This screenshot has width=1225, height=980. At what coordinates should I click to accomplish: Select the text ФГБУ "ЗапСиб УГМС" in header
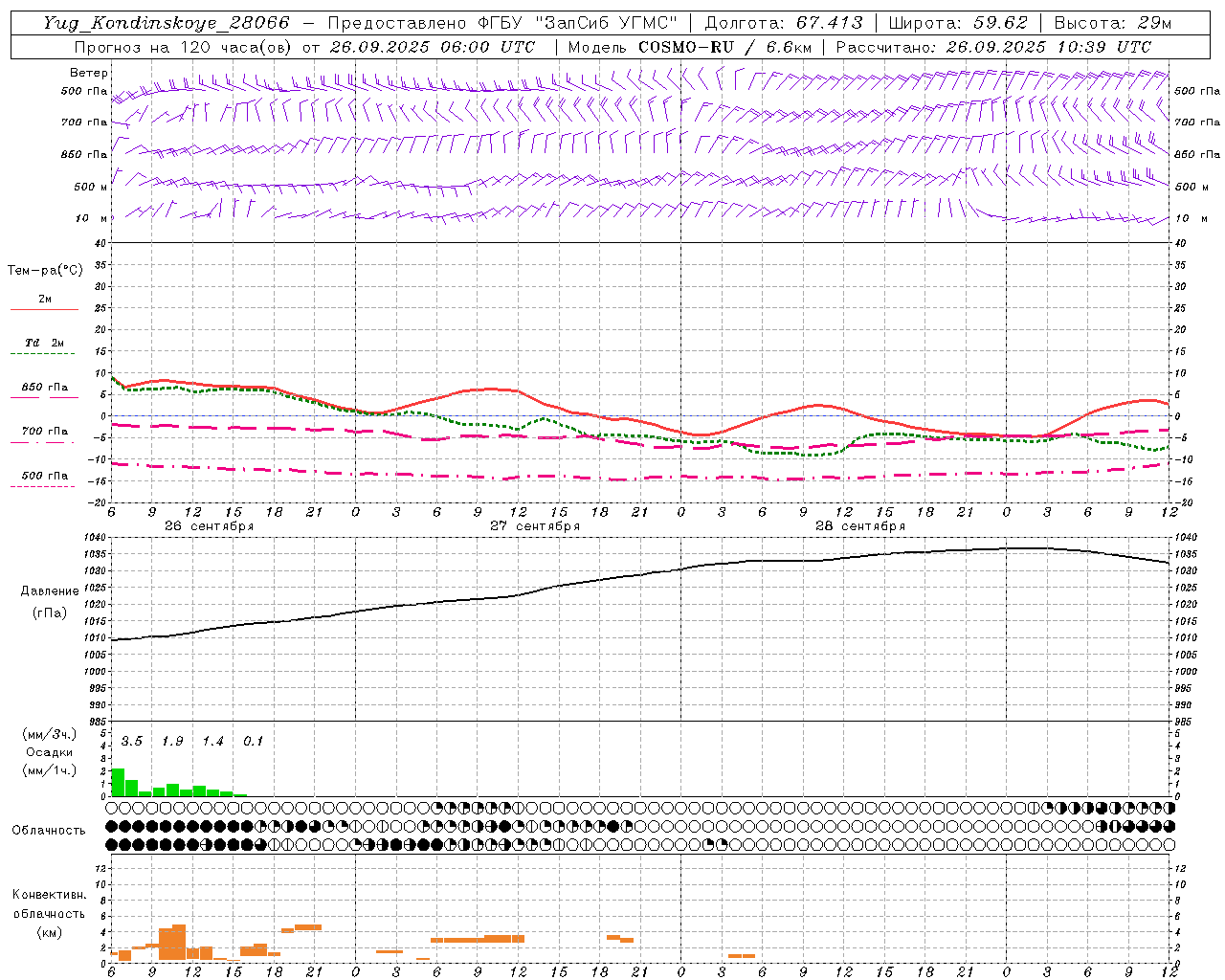click(577, 23)
